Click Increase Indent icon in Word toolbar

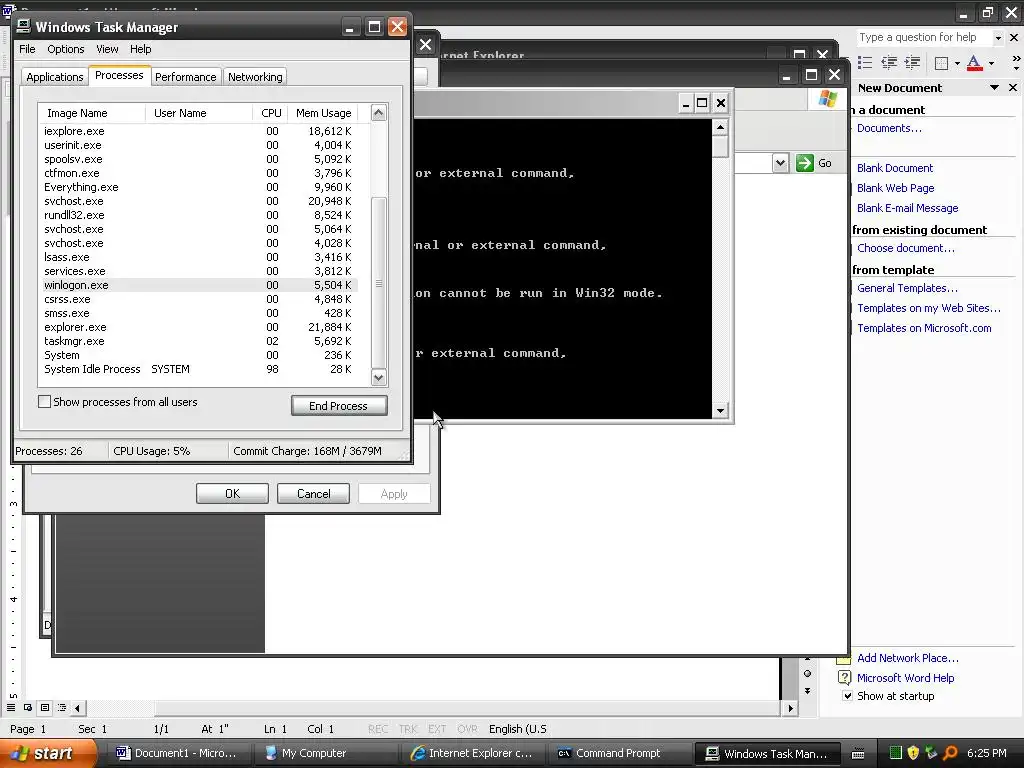(912, 63)
